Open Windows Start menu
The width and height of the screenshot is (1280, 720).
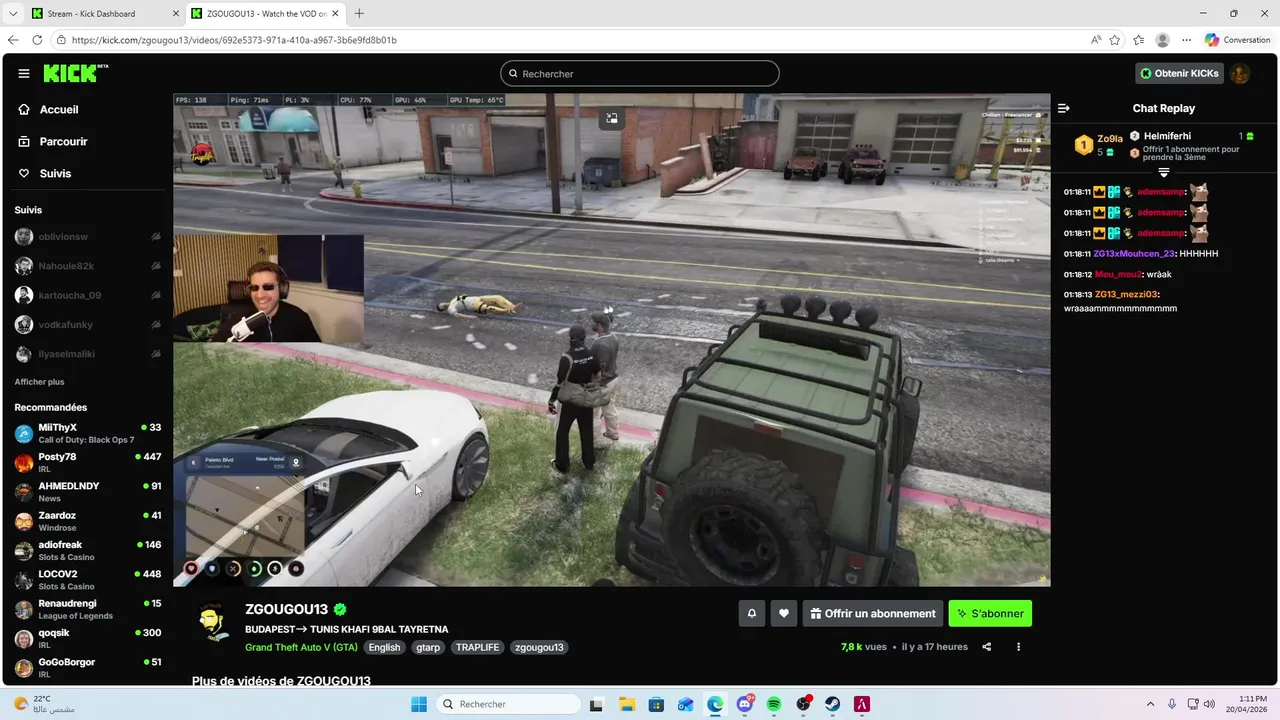[x=419, y=704]
